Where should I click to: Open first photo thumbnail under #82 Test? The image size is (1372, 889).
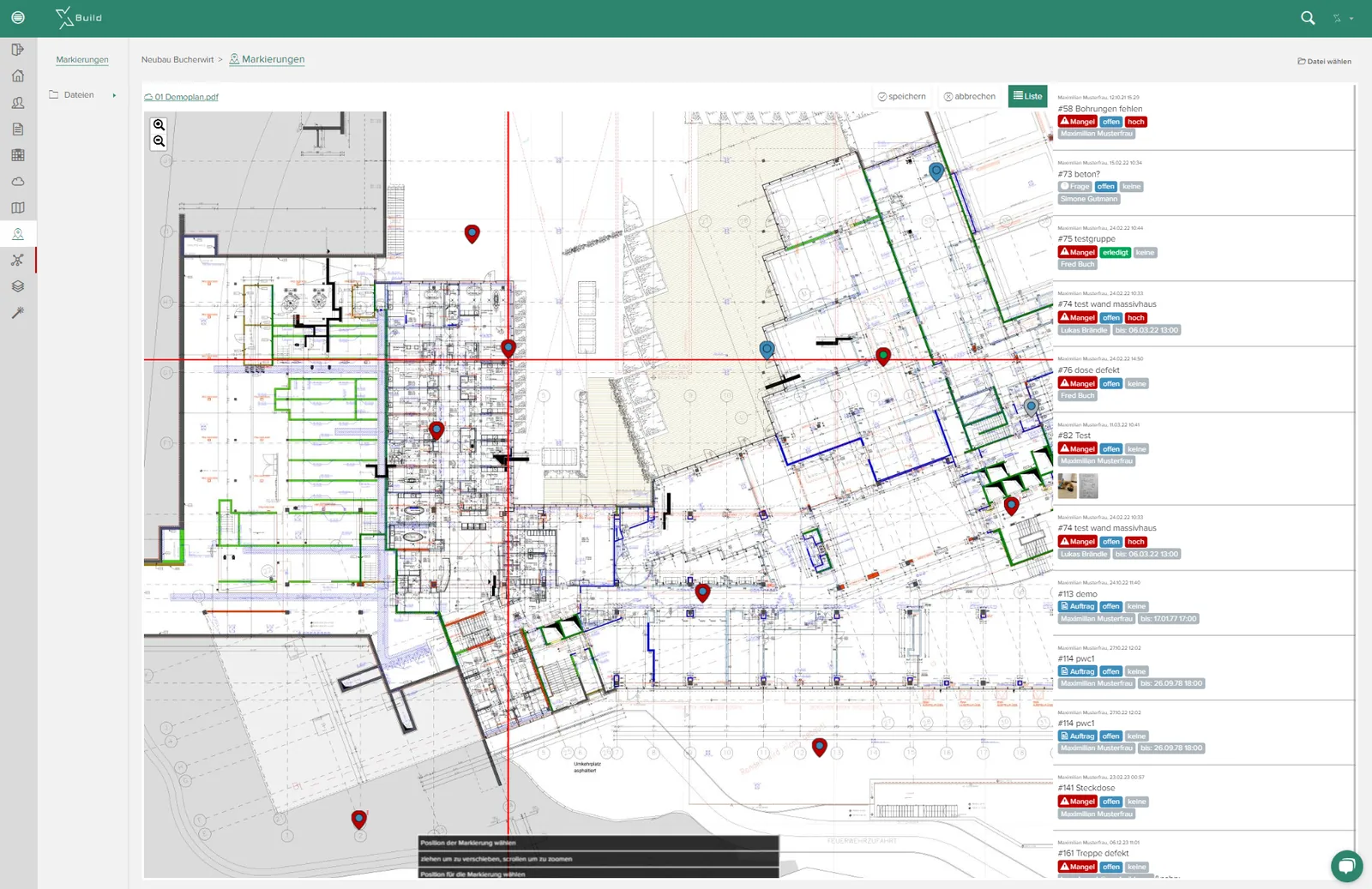tap(1068, 486)
